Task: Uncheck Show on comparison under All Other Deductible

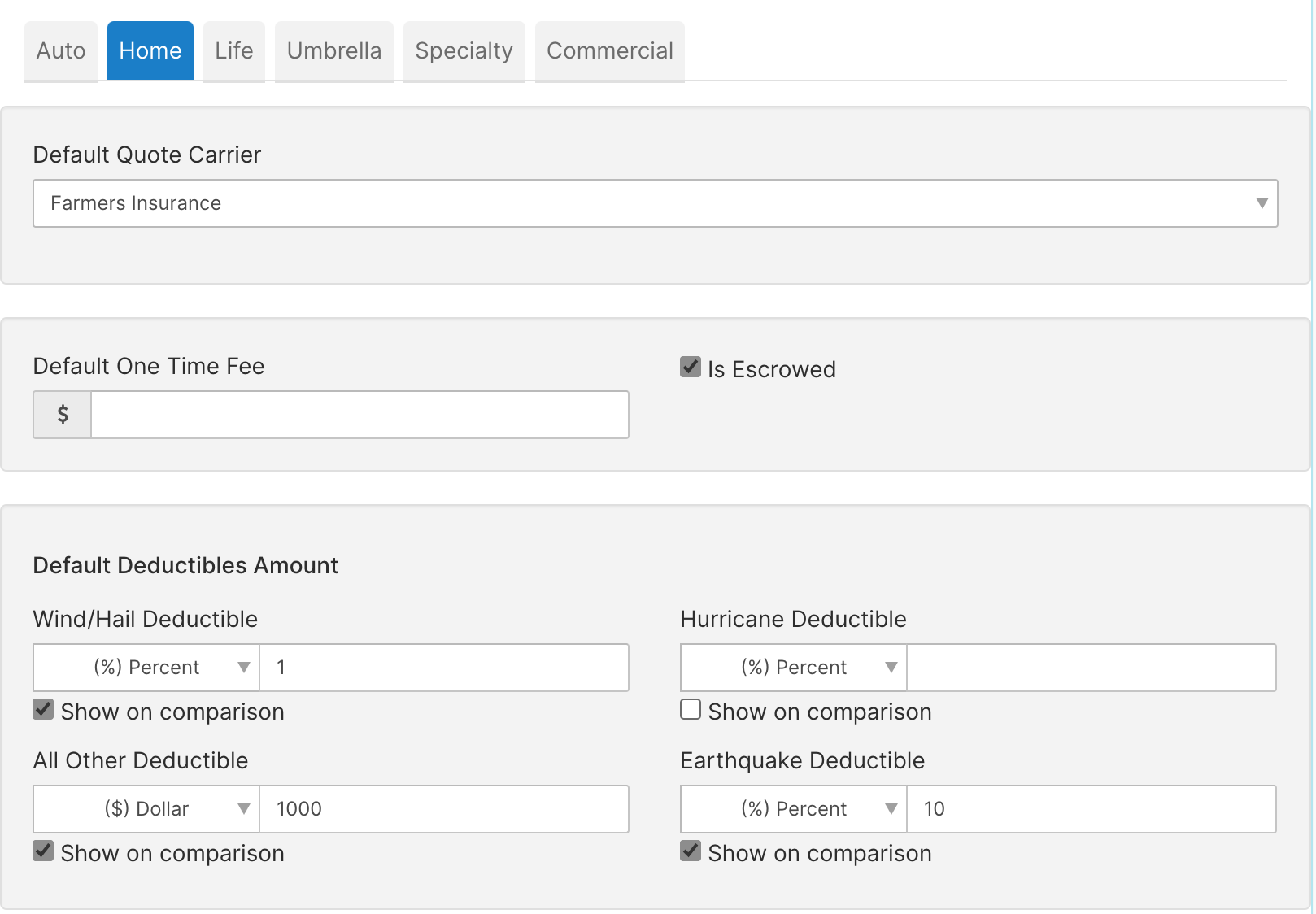Action: (x=41, y=851)
